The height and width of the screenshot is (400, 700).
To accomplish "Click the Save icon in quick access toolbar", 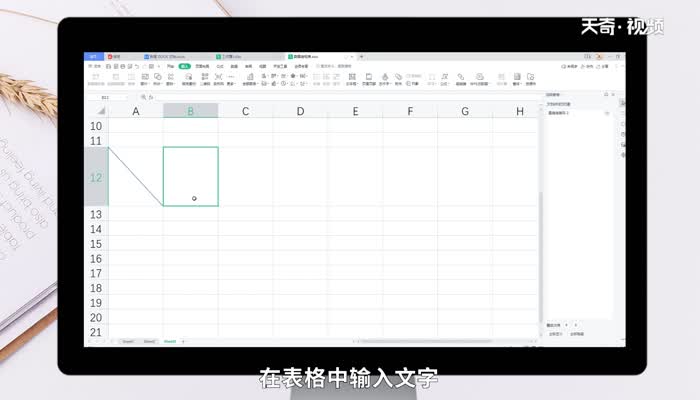I will point(108,66).
